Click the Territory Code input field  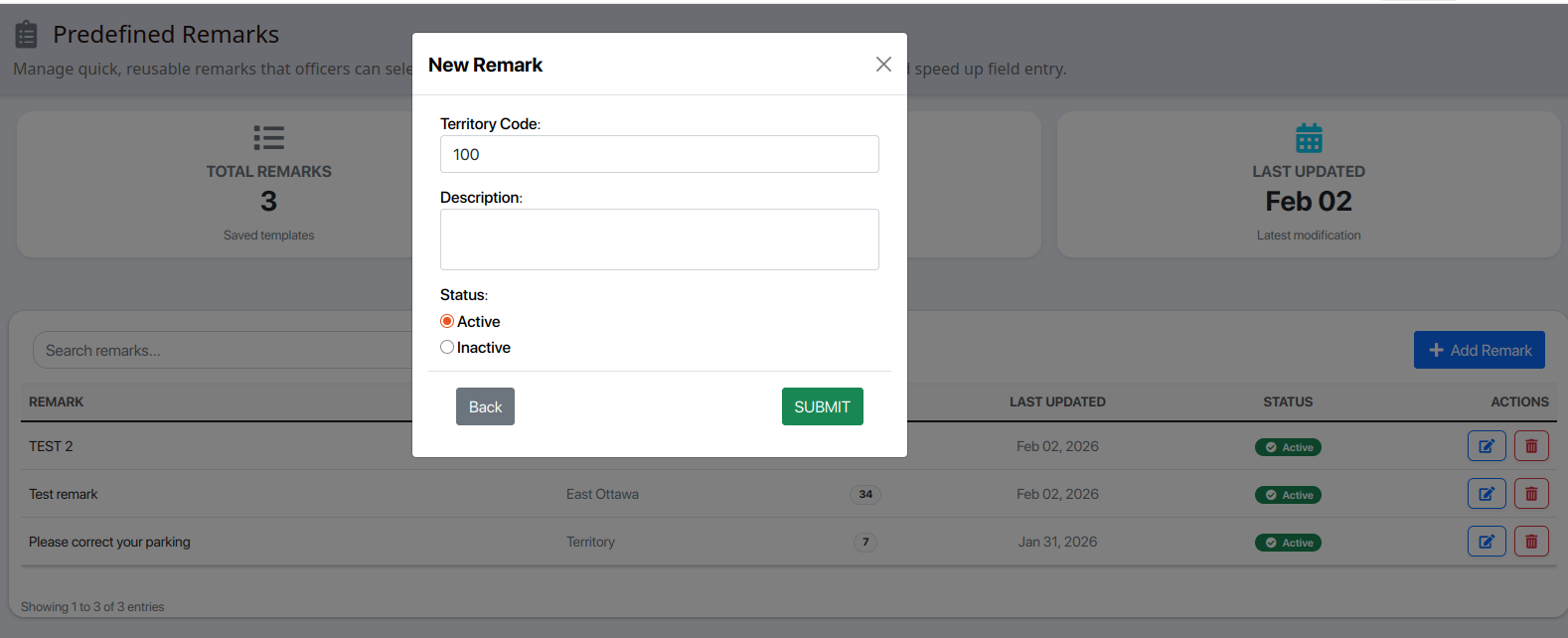point(659,154)
